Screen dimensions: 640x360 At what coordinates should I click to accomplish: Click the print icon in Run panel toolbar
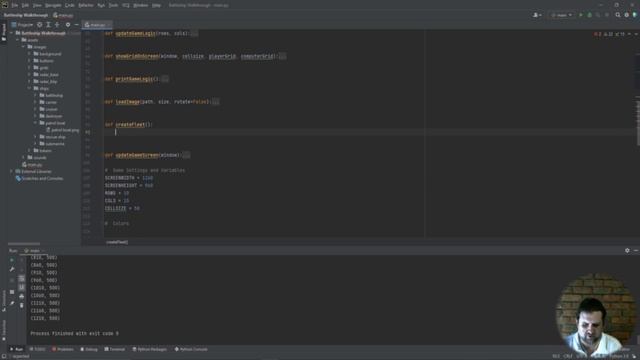22,296
